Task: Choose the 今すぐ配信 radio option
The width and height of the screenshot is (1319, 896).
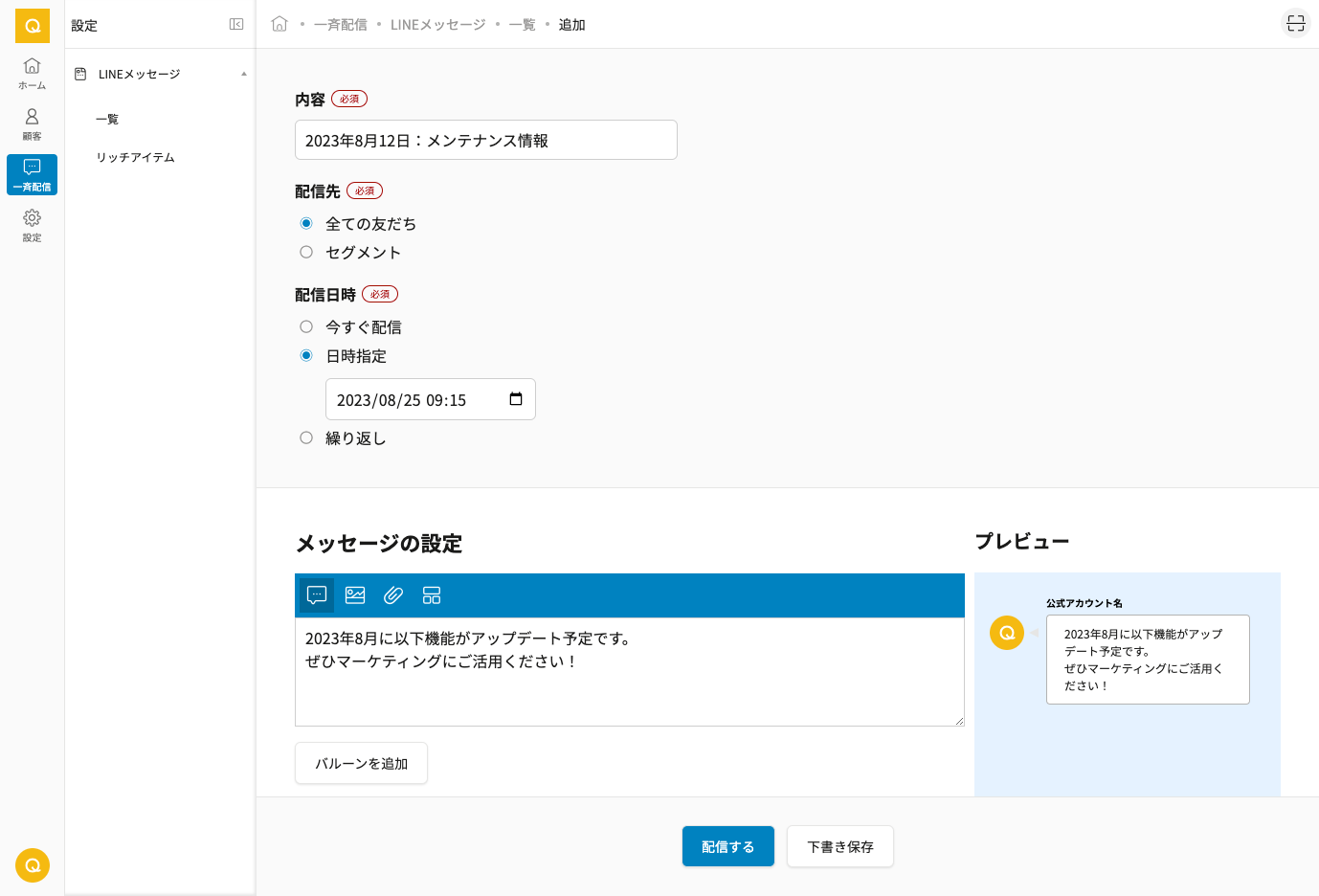Action: point(306,327)
